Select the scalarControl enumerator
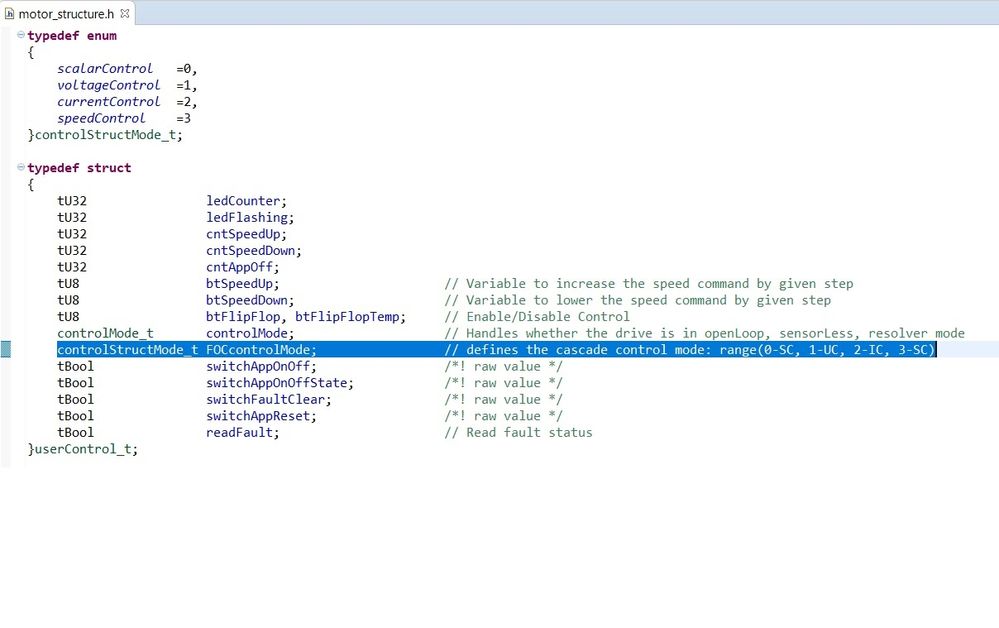The height and width of the screenshot is (628, 999). pyautogui.click(x=105, y=68)
